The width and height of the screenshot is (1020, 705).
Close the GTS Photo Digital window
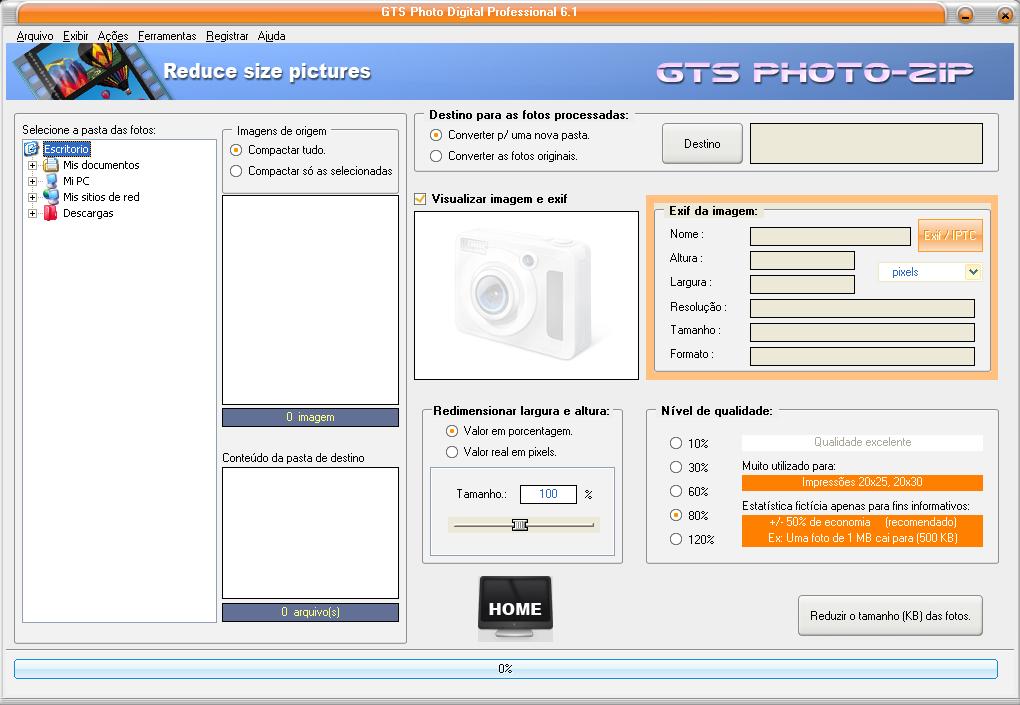click(x=1004, y=14)
